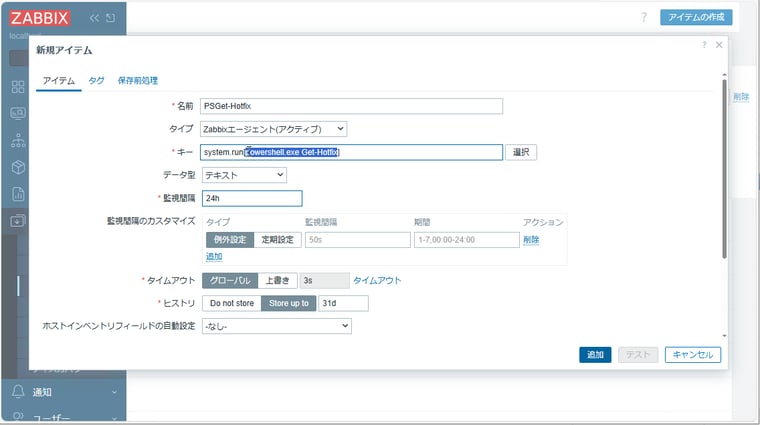Viewport: 760px width, 425px height.
Task: Select the 上書き timeout option
Action: tap(277, 281)
